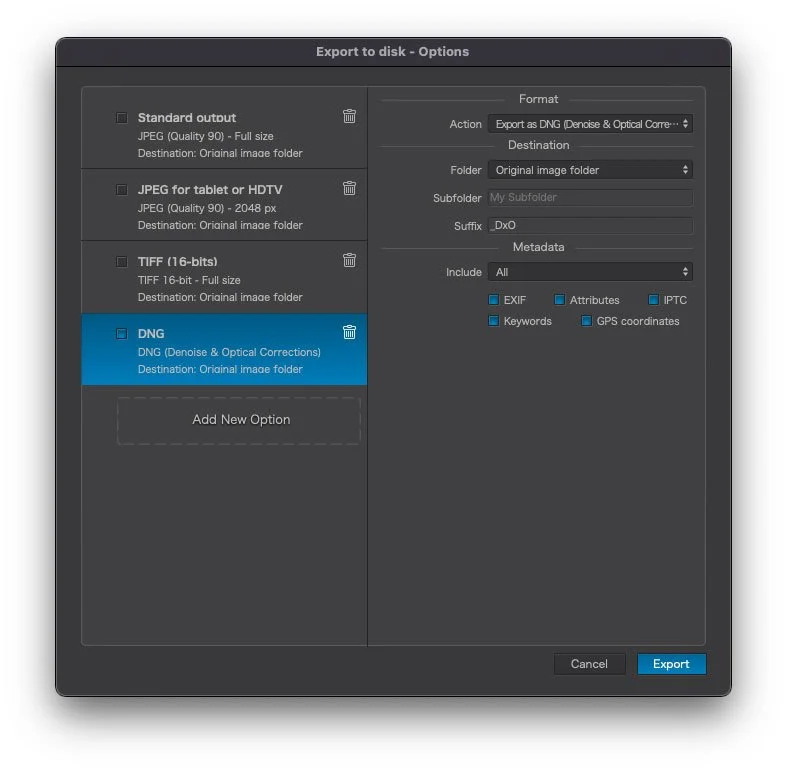Select the Standard output title text

[187, 117]
